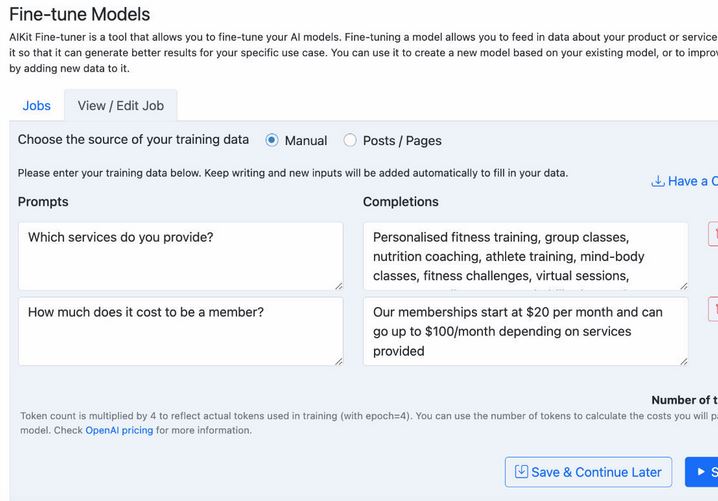This screenshot has height=501, width=718.
Task: Edit the Personalised fitness training completion text
Action: 526,256
